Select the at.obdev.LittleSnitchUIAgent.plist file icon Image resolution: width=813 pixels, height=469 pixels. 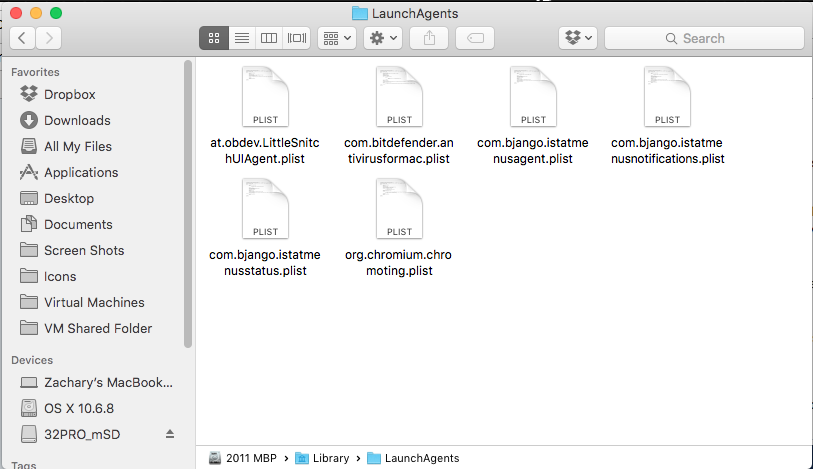click(265, 96)
